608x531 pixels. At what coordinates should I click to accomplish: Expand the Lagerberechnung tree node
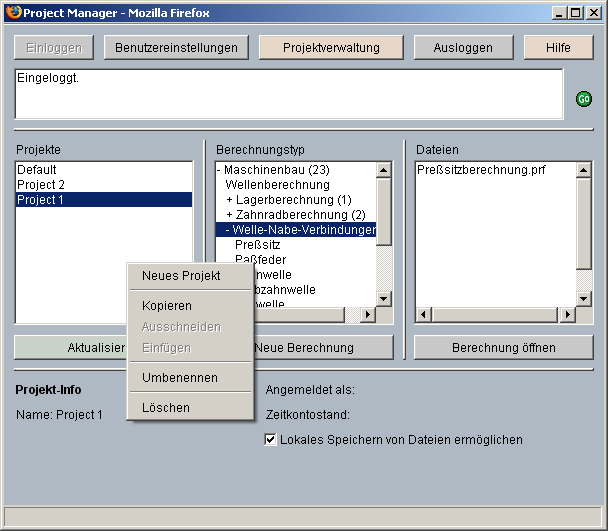[x=230, y=200]
